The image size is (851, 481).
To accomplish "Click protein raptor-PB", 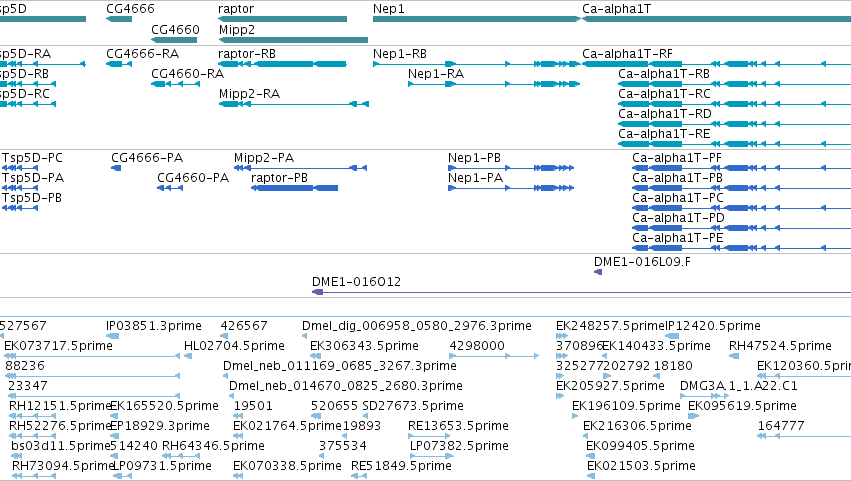I will (280, 178).
